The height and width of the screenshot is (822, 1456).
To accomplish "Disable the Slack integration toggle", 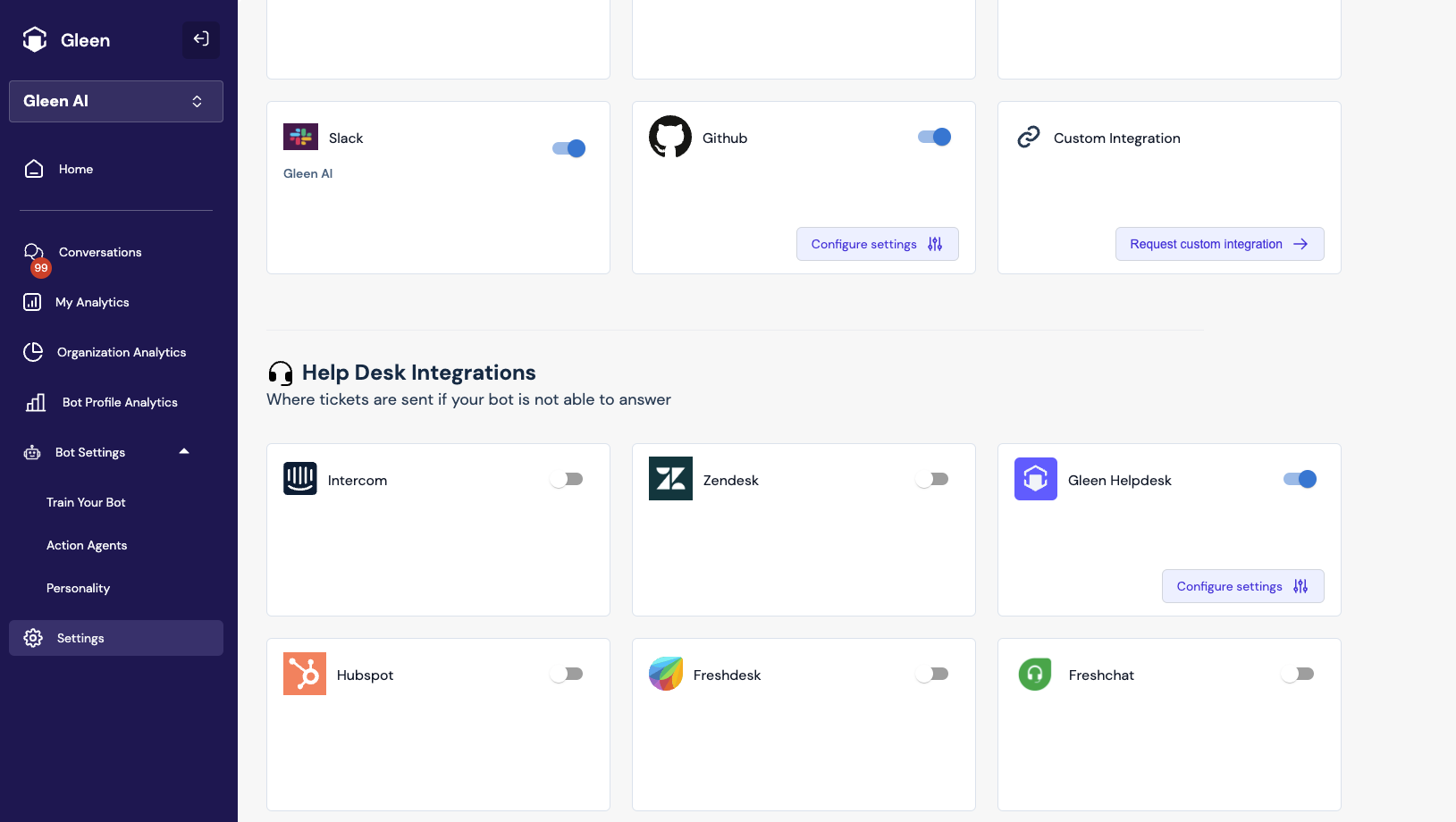I will pyautogui.click(x=568, y=148).
